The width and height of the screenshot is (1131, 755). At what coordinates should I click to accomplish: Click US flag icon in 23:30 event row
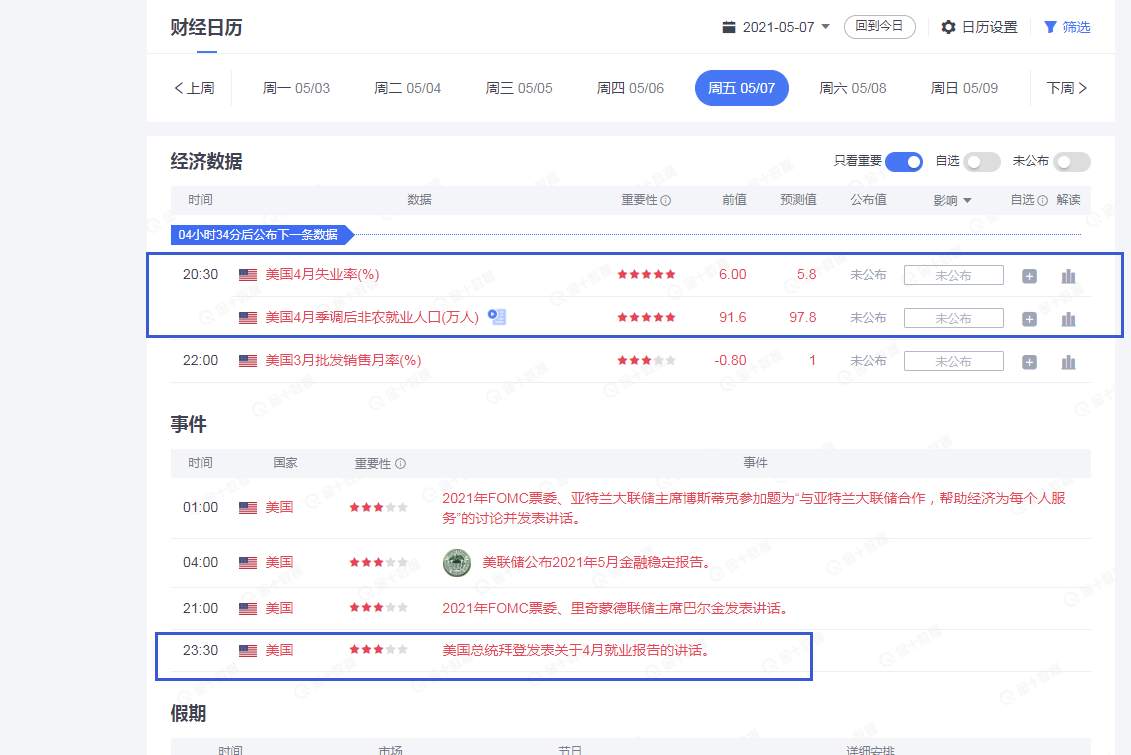pyautogui.click(x=247, y=650)
